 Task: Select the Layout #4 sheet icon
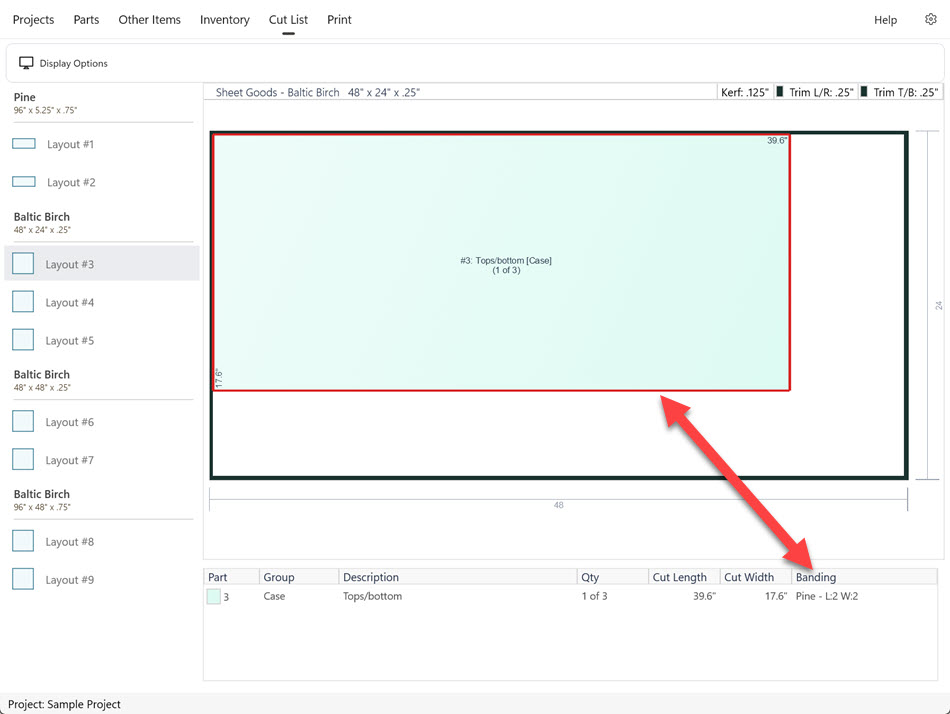point(23,302)
